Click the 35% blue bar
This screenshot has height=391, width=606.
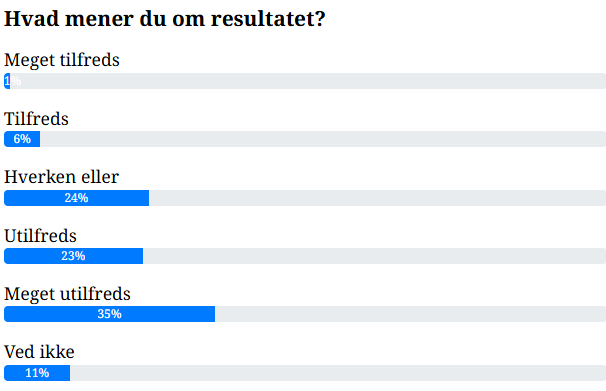click(x=109, y=314)
